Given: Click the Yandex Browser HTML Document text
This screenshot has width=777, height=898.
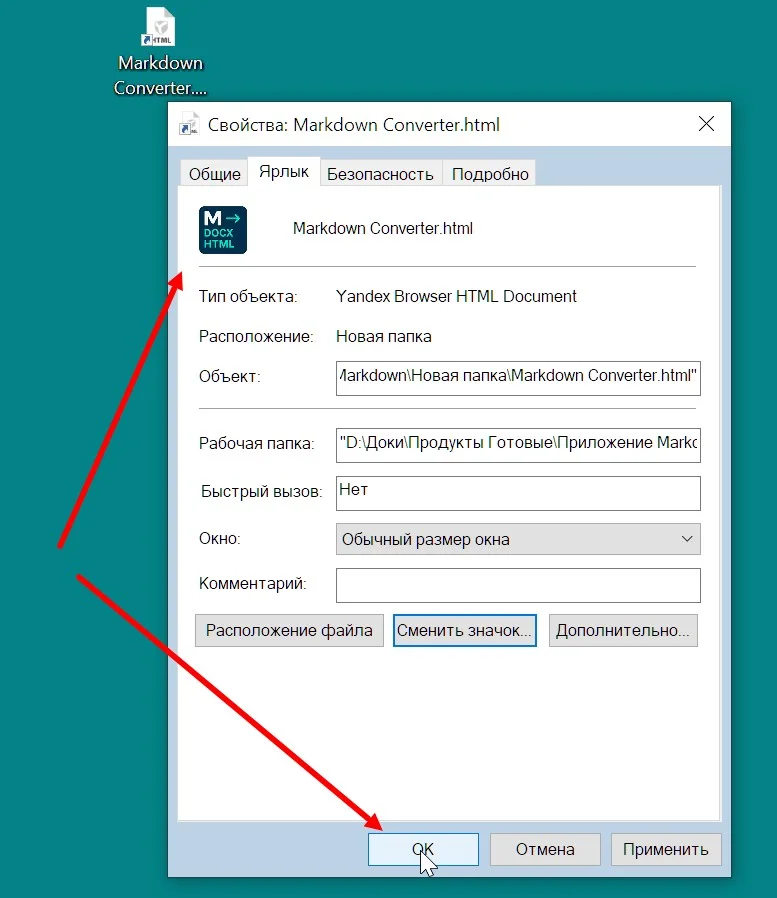Looking at the screenshot, I should 456,296.
